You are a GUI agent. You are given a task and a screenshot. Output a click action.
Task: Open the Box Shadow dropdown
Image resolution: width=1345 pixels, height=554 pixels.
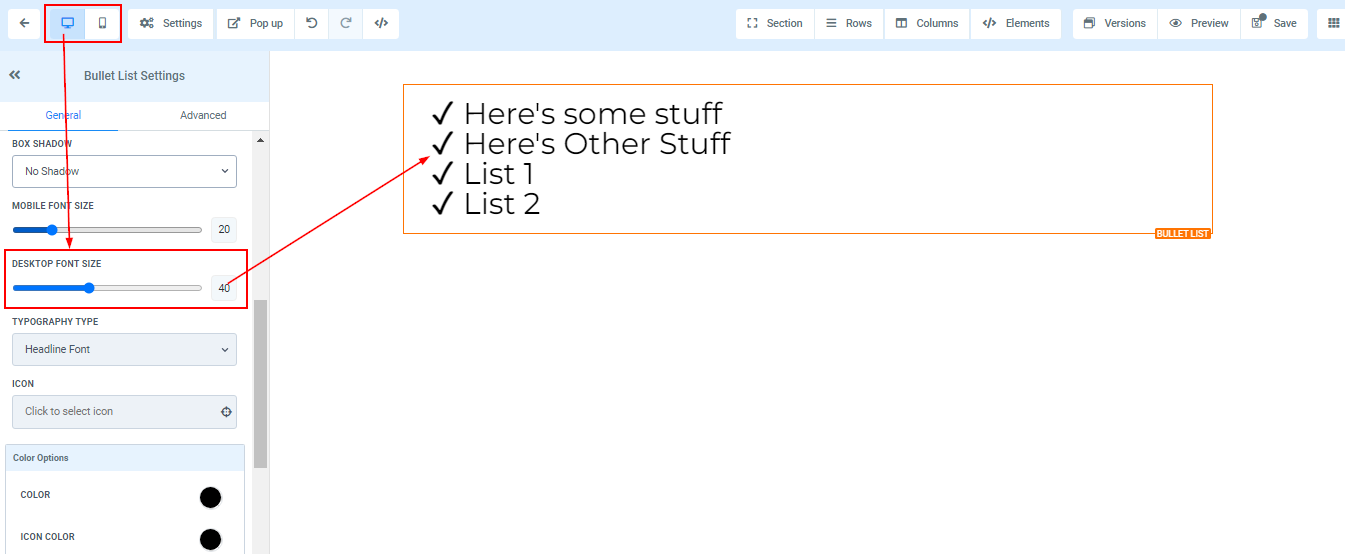[x=124, y=171]
